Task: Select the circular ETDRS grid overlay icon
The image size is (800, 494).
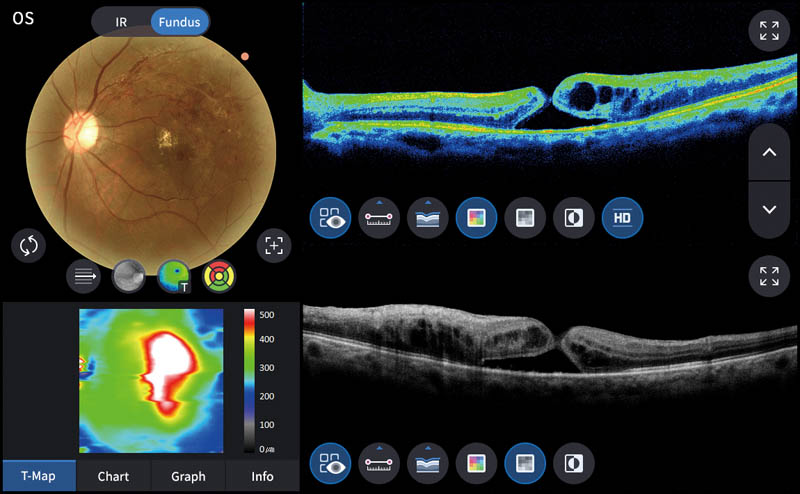Action: pos(220,277)
